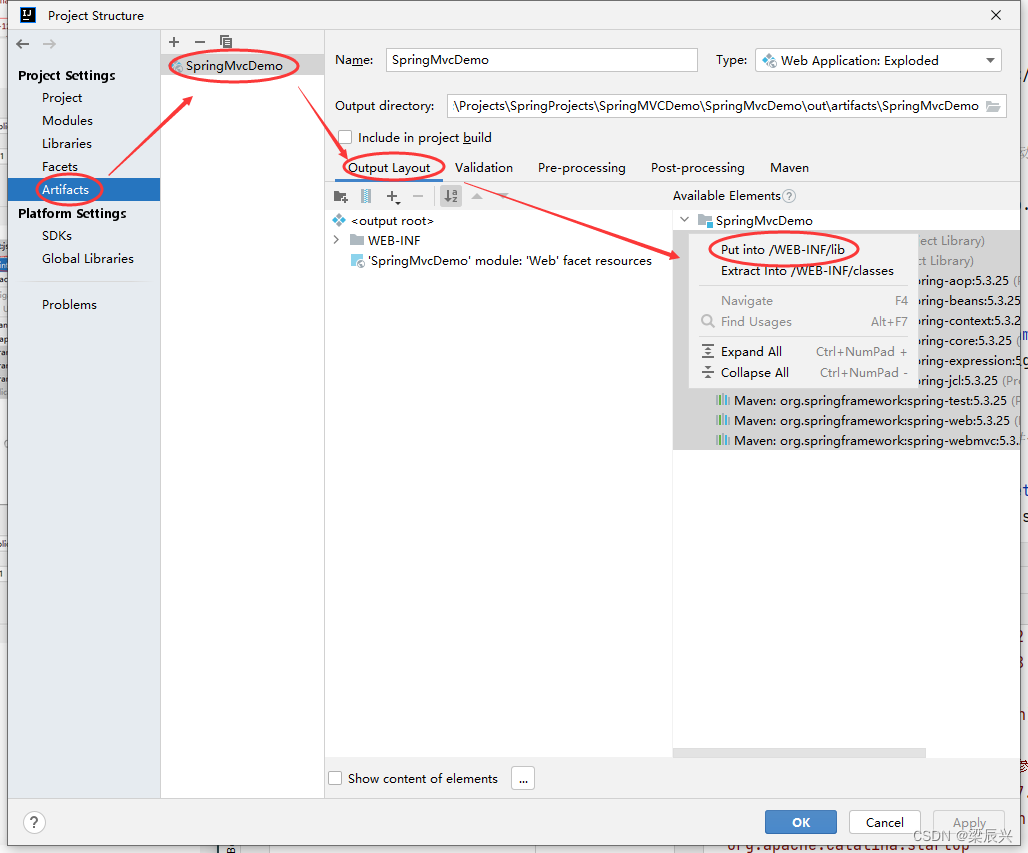Enable Include in project build
1028x853 pixels.
click(x=345, y=138)
